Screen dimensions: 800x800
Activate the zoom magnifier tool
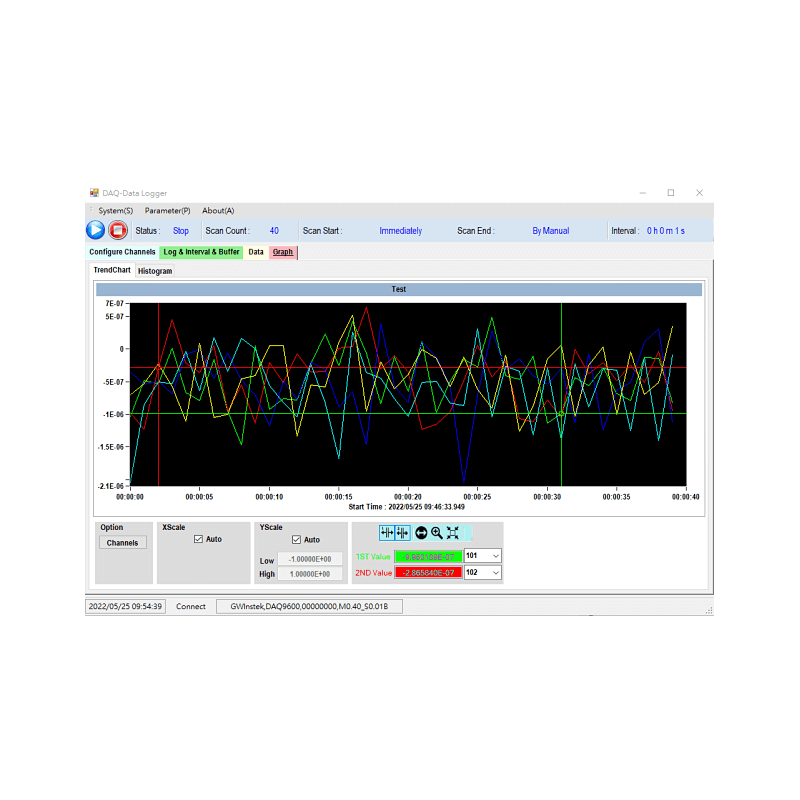tap(436, 532)
